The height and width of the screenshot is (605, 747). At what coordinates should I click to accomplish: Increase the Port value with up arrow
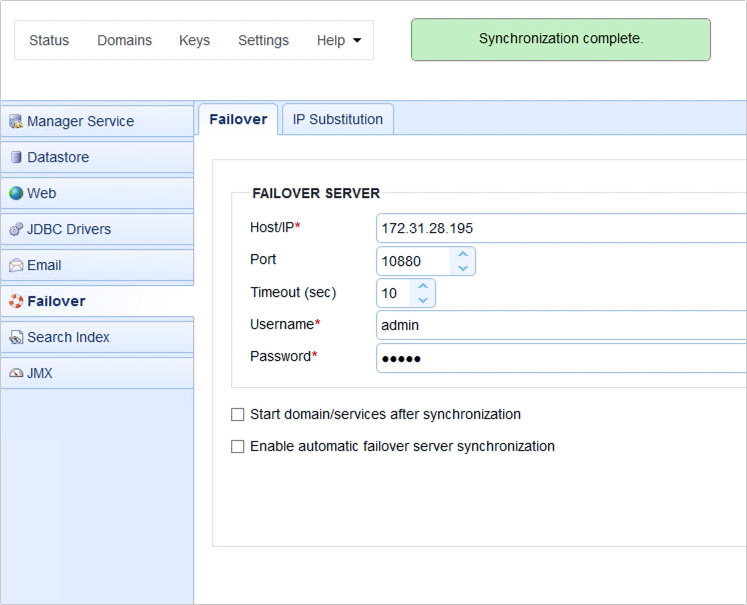(x=462, y=255)
